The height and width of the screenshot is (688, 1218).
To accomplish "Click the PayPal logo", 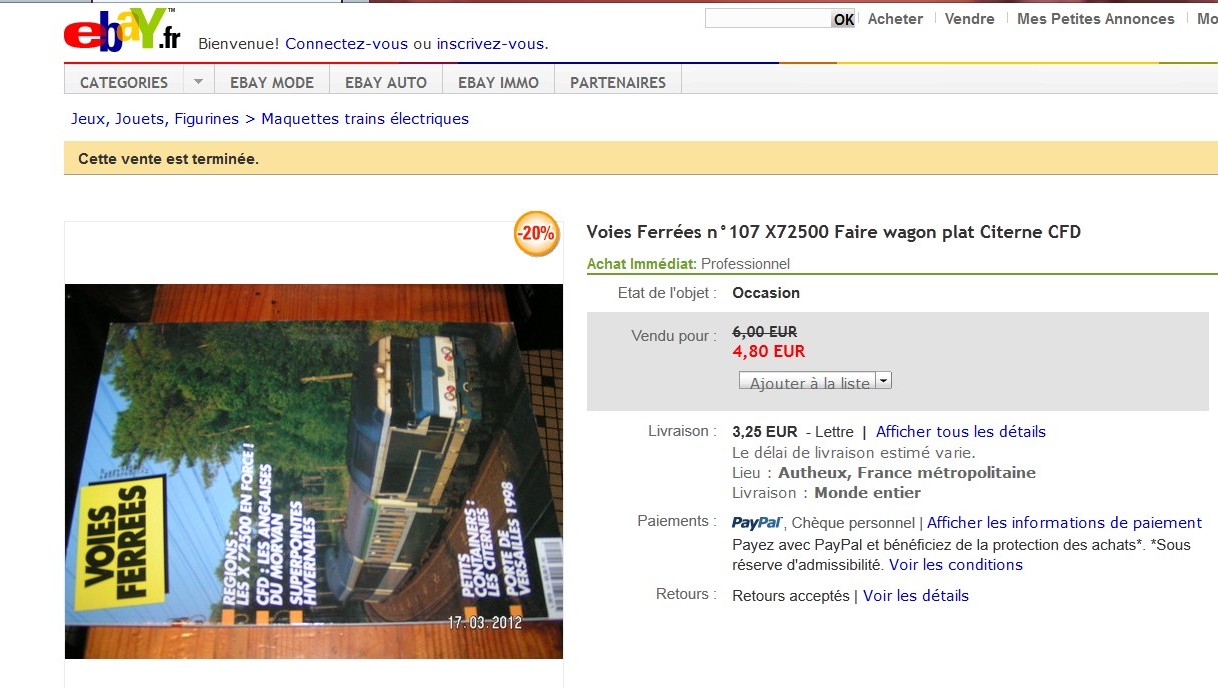I will coord(757,523).
